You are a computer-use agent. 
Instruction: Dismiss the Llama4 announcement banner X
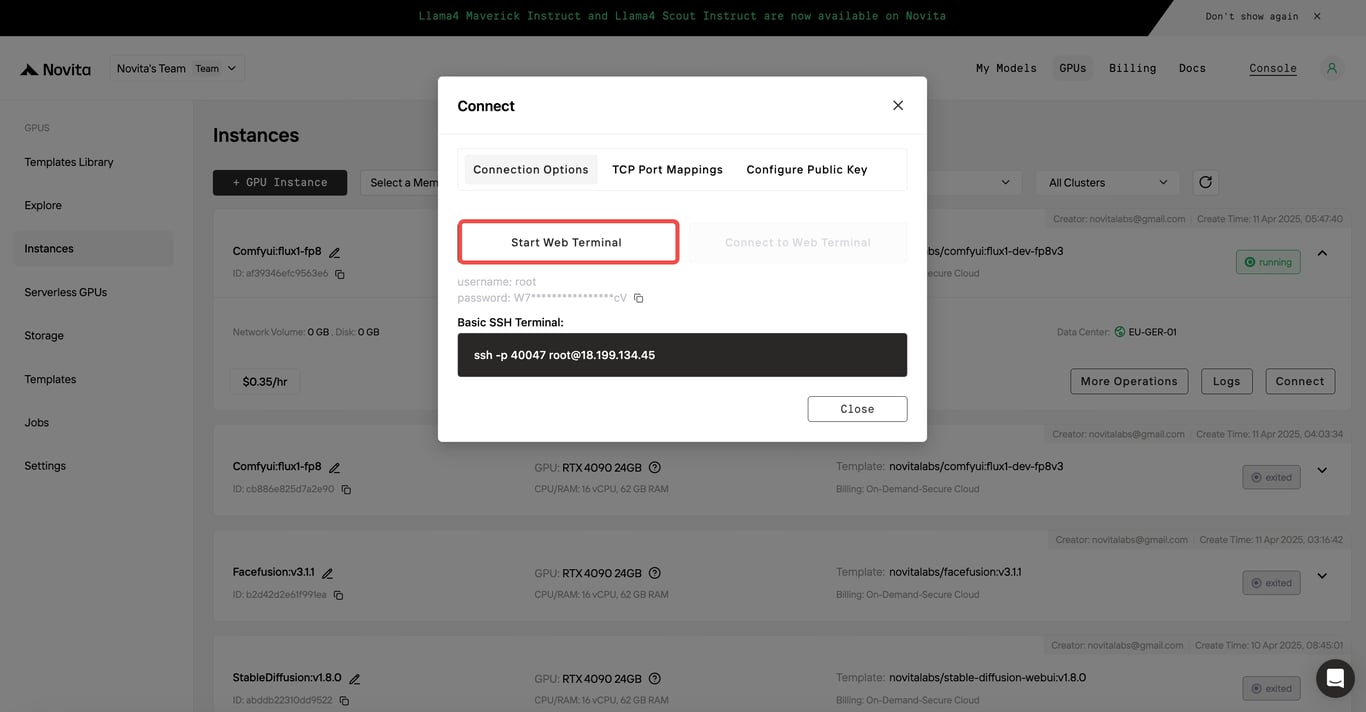(1317, 16)
